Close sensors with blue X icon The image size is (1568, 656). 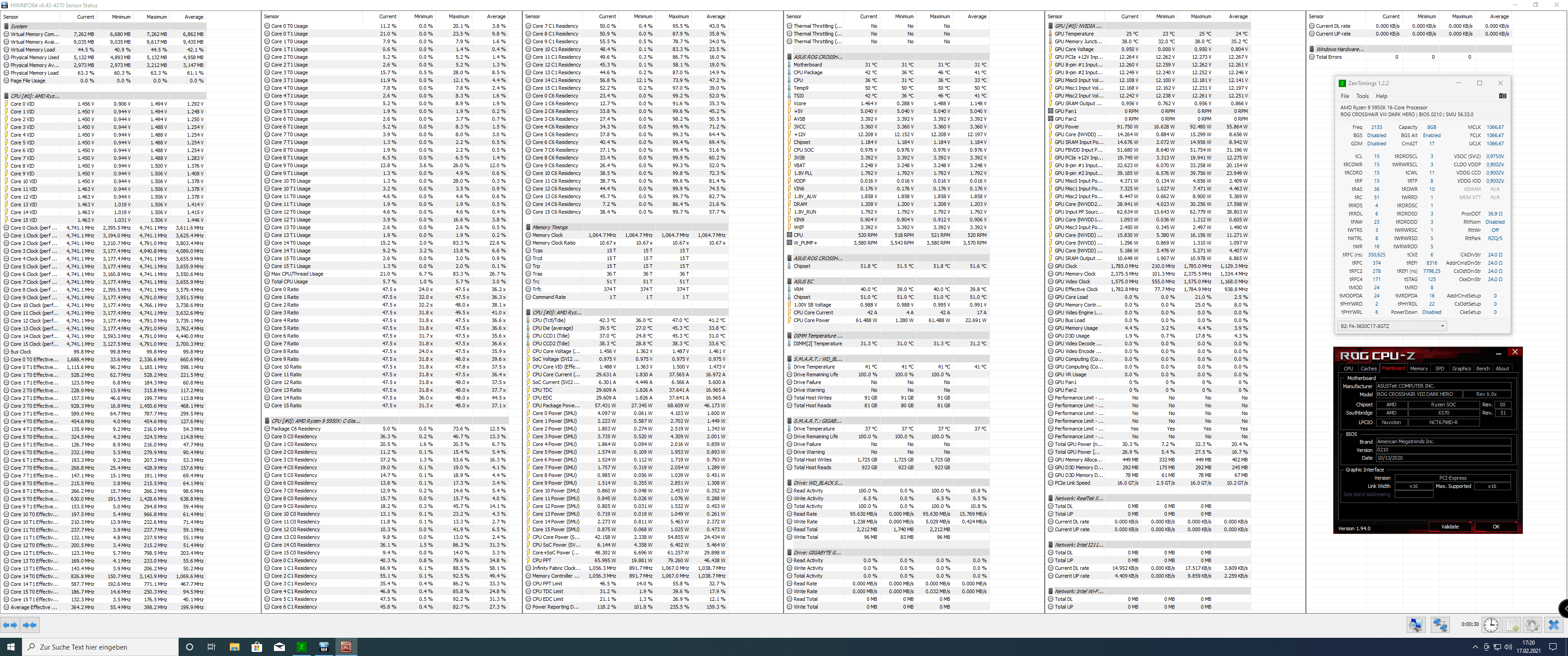(x=1553, y=625)
